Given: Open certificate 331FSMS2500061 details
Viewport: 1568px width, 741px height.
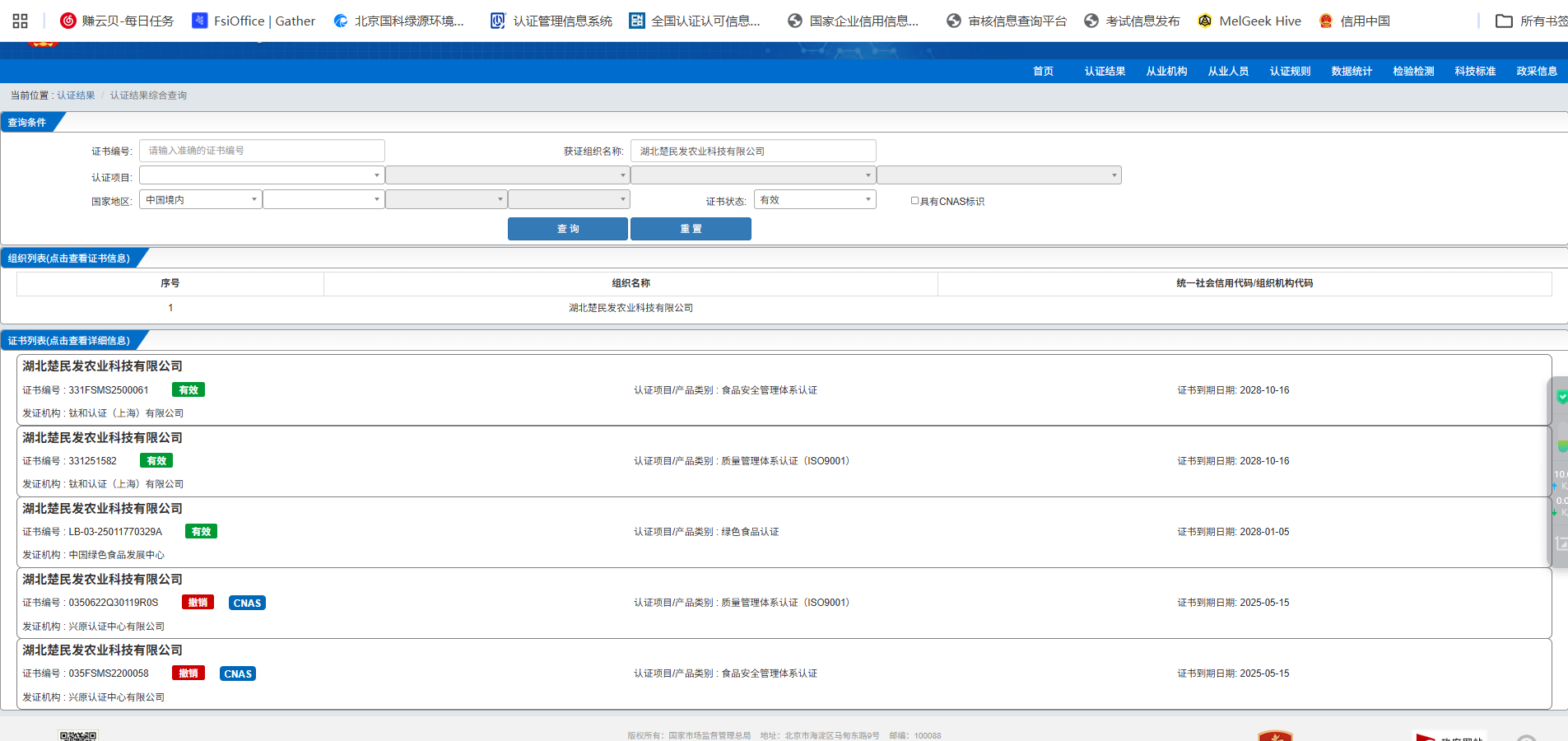Looking at the screenshot, I should (784, 389).
